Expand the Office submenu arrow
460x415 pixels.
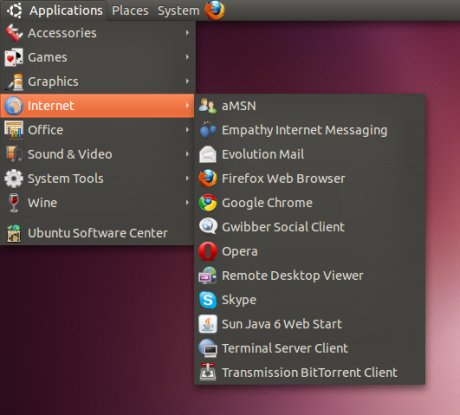click(187, 130)
